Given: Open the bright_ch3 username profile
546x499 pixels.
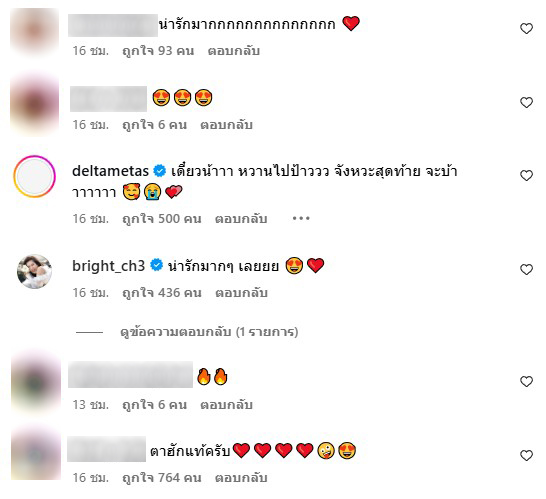Looking at the screenshot, I should (x=108, y=266).
